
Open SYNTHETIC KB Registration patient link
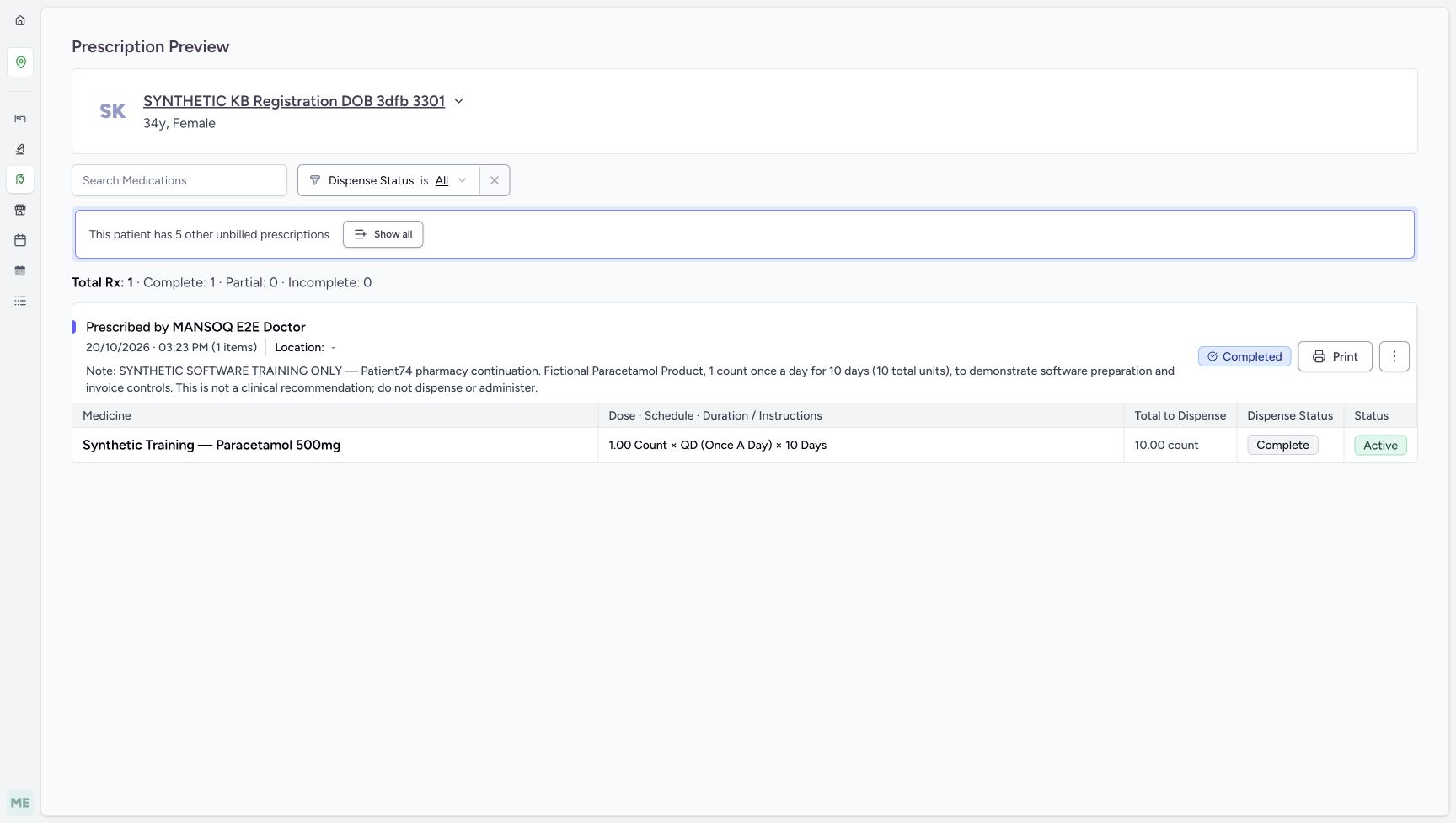[x=294, y=101]
